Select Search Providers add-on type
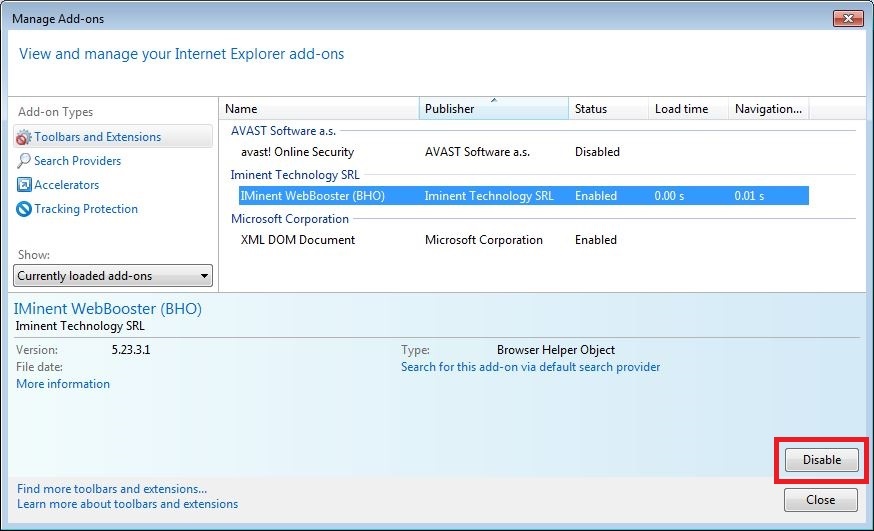This screenshot has width=874, height=531. pyautogui.click(x=77, y=161)
